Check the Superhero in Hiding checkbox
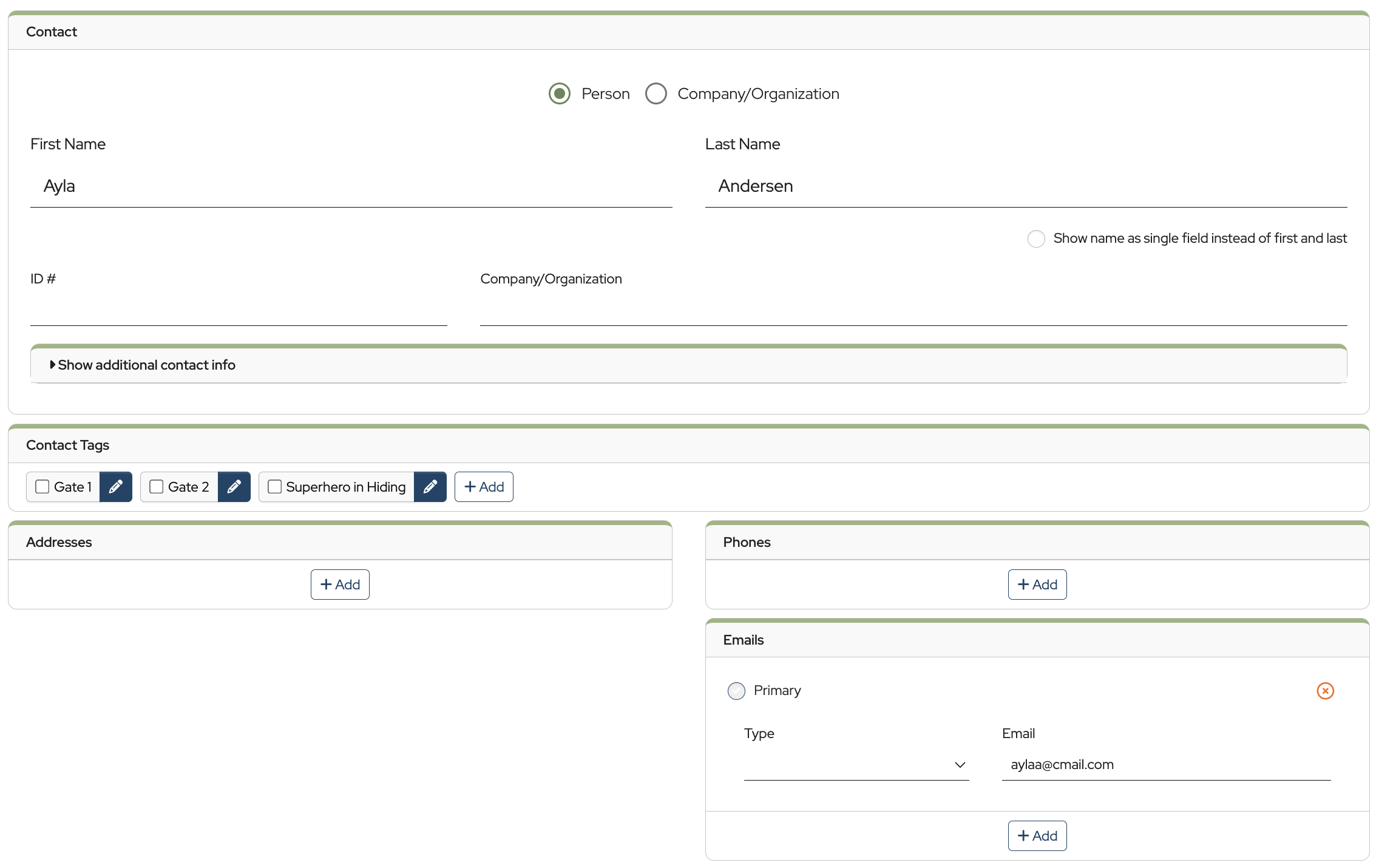This screenshot has height=868, width=1379. coord(274,487)
